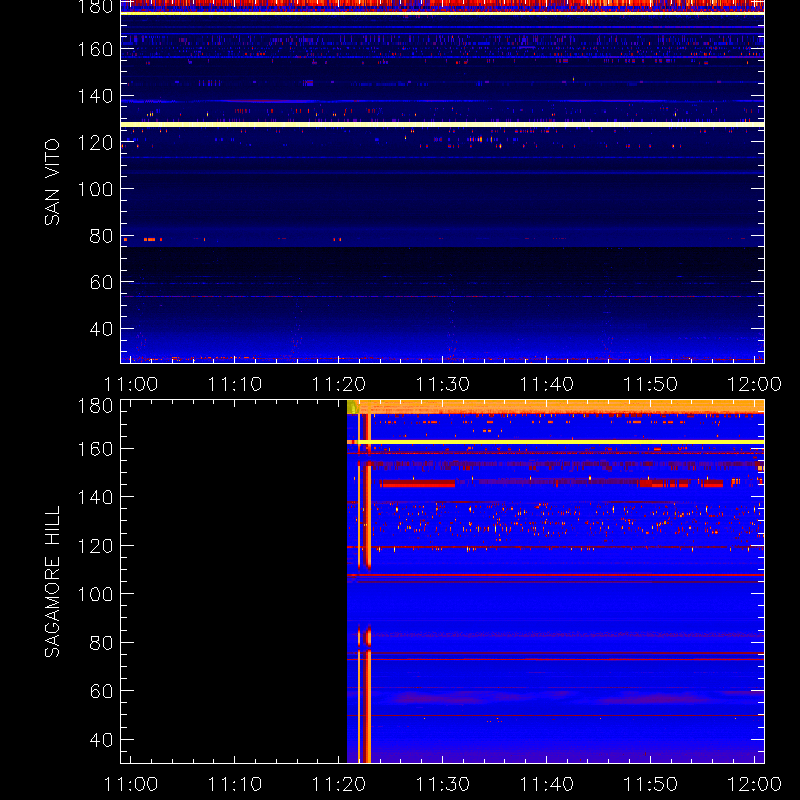Pick the 40 frequency tick label on Sagamore Hill plot
This screenshot has width=800, height=800.
[x=101, y=739]
